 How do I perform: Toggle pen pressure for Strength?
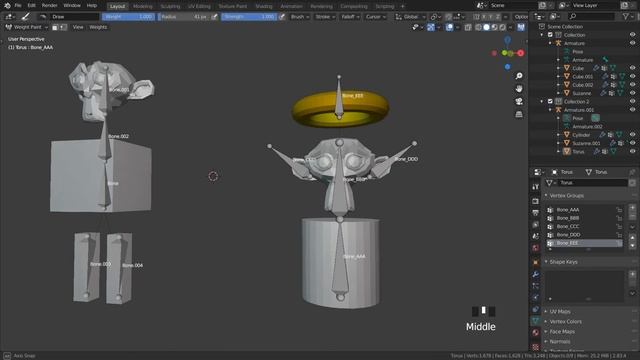pyautogui.click(x=282, y=17)
